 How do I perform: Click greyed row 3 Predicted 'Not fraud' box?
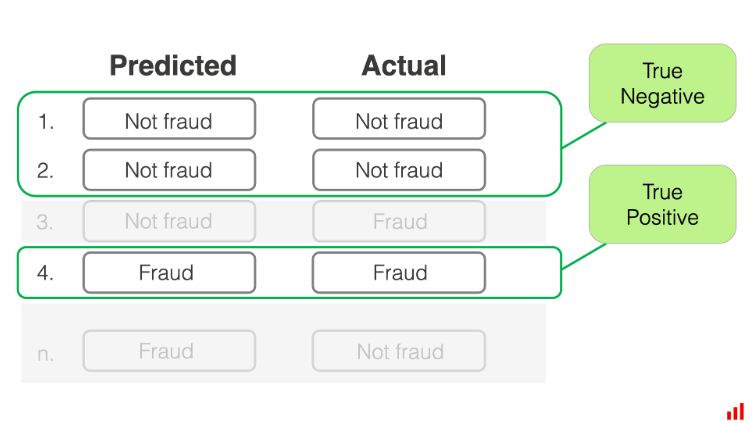click(169, 221)
